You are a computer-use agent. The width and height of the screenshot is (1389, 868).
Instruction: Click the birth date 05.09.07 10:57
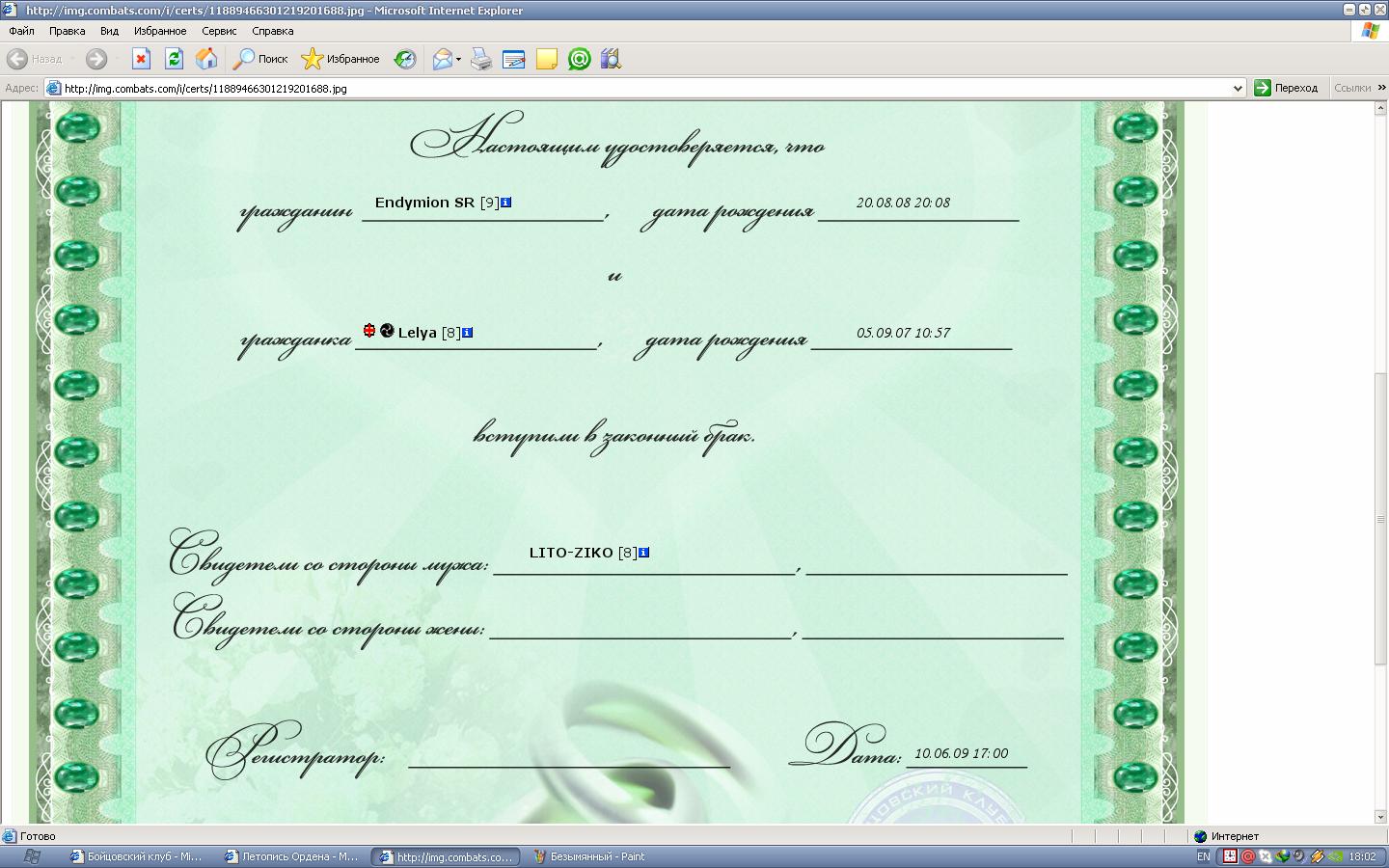903,333
